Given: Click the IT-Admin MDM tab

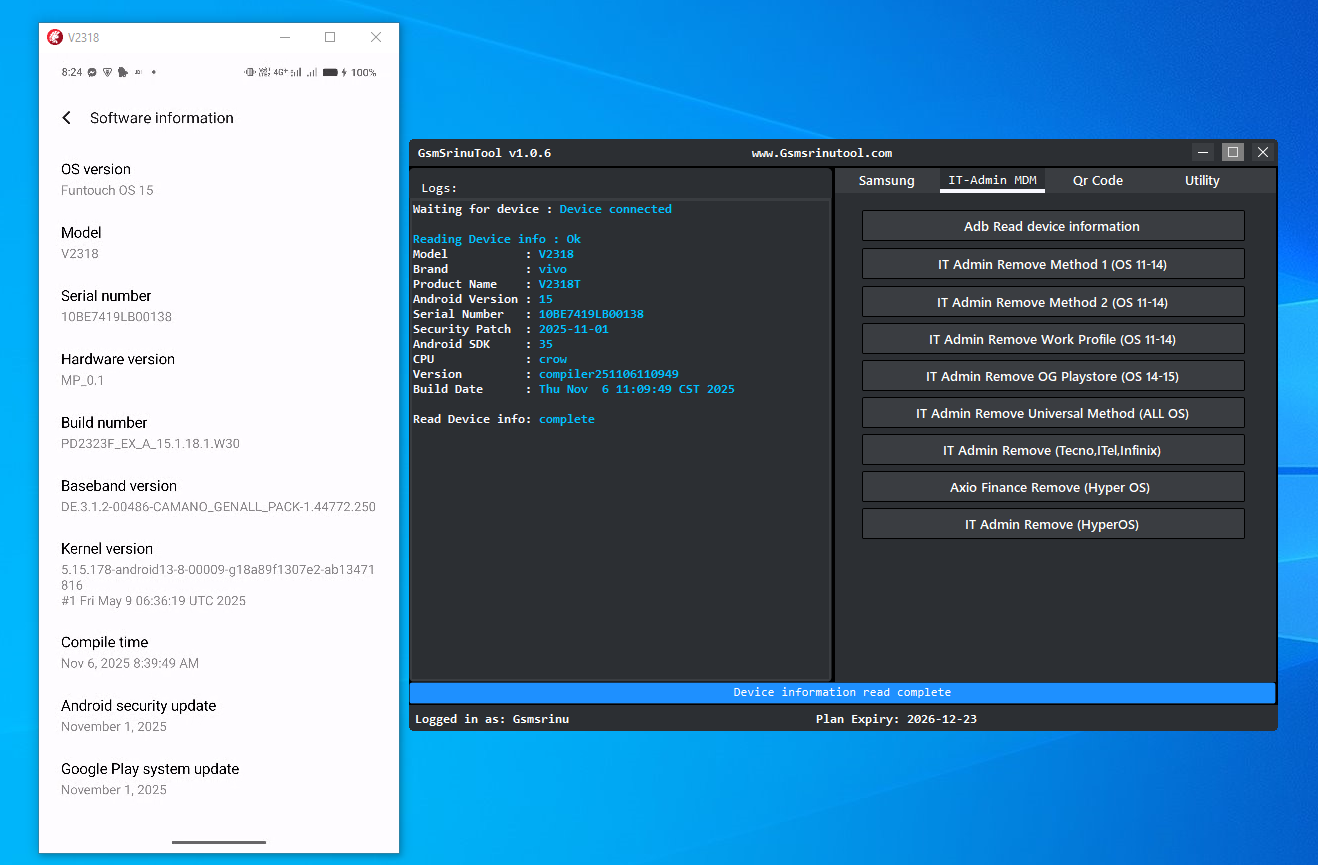Looking at the screenshot, I should tap(992, 181).
